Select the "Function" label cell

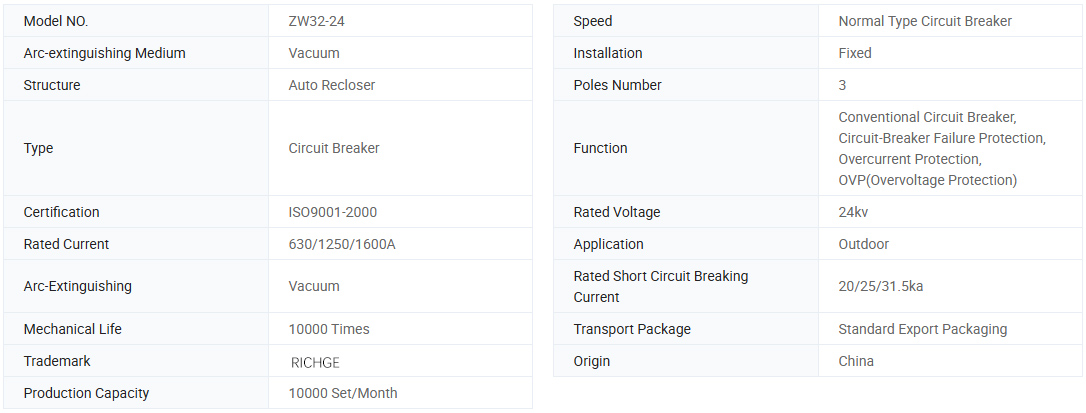point(600,148)
